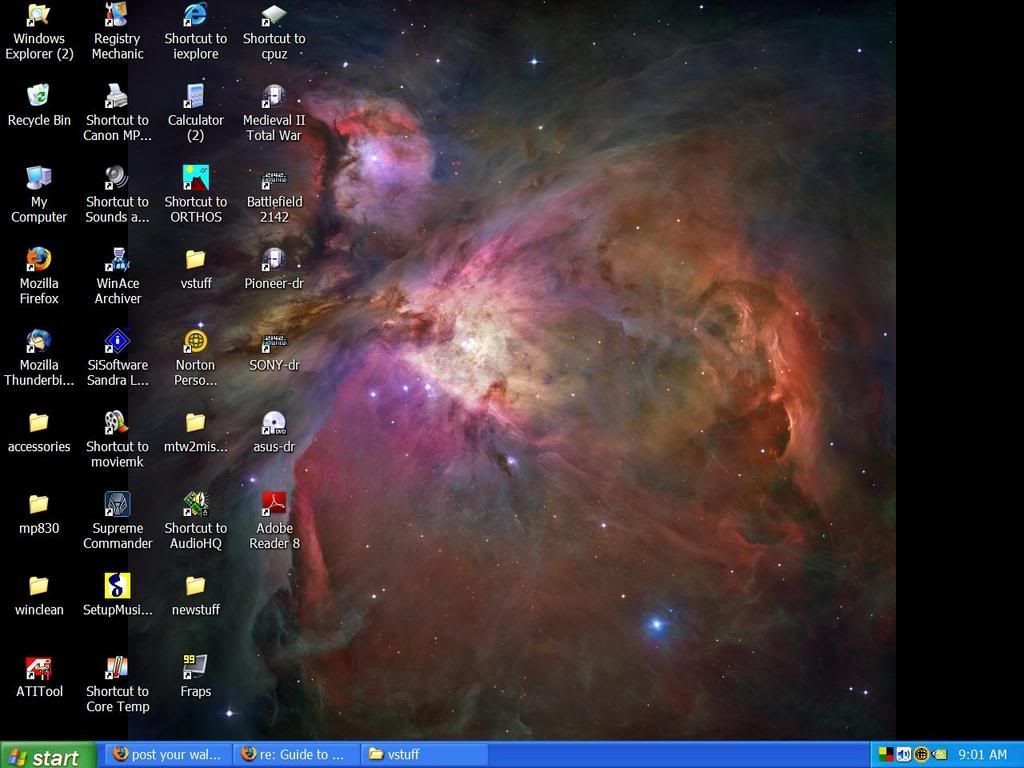Switch to the 'post your wal...' taskbar window
Image resolution: width=1024 pixels, height=768 pixels.
[x=166, y=755]
